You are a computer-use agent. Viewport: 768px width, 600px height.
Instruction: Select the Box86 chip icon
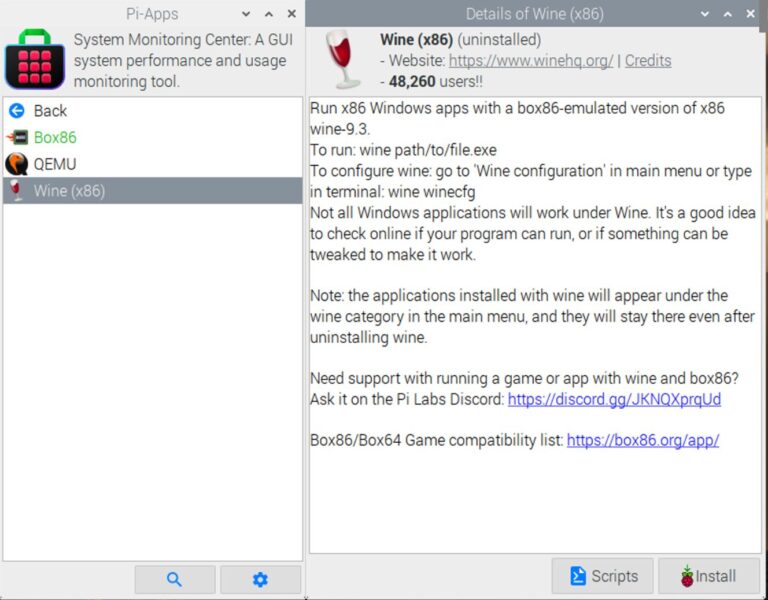pos(16,138)
